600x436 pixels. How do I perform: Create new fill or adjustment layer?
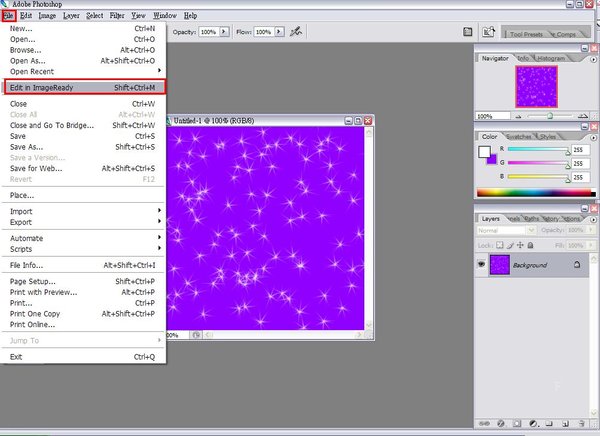tap(534, 423)
